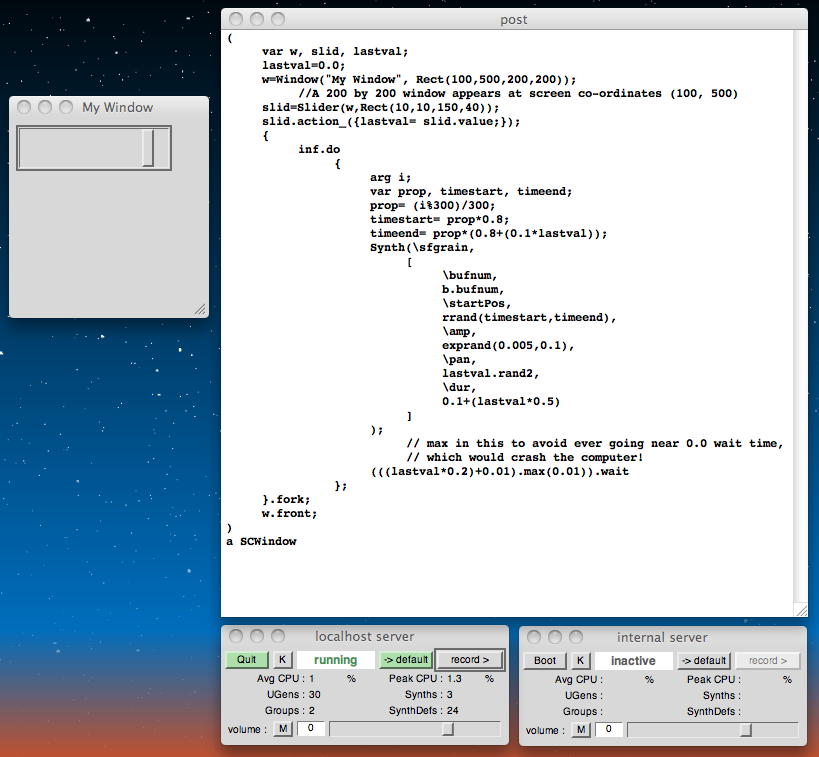819x757 pixels.
Task: Start recording on localhost server
Action: tap(470, 660)
